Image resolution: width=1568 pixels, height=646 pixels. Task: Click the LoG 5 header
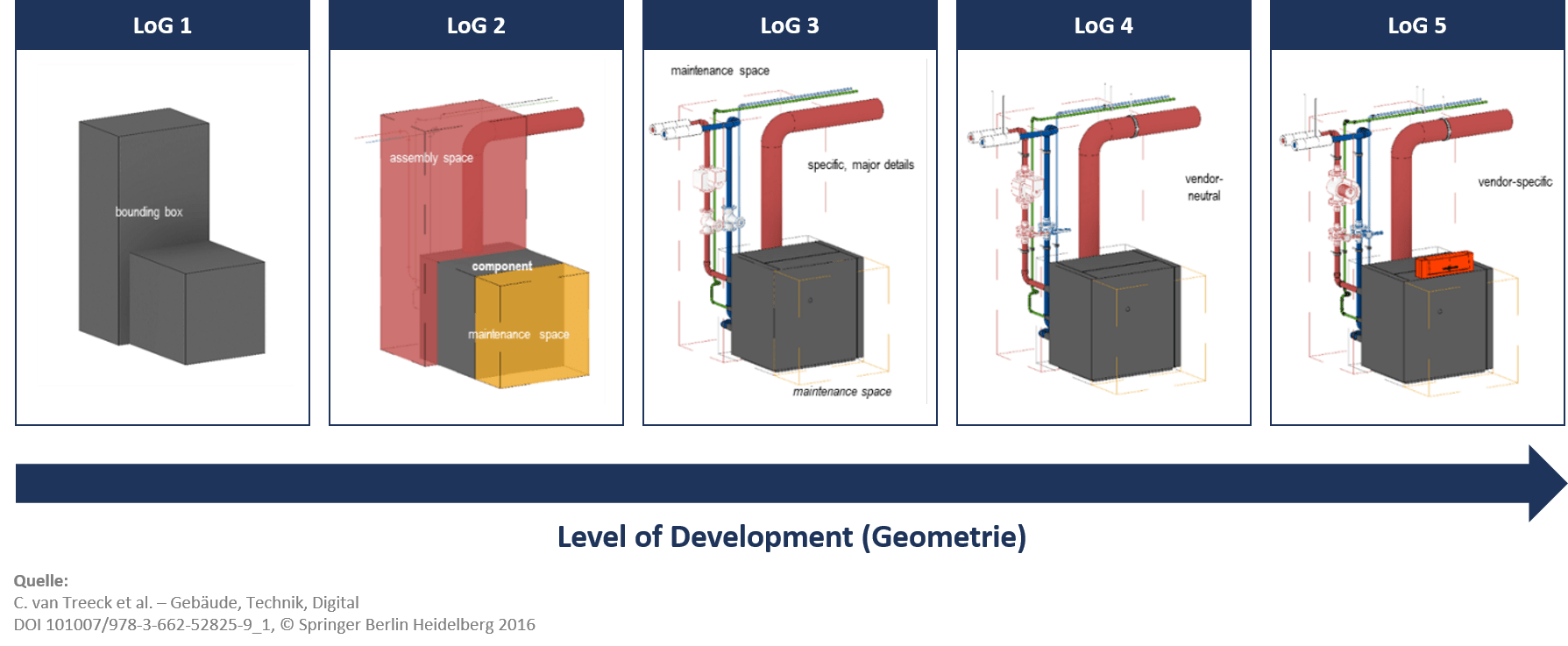coord(1417,25)
